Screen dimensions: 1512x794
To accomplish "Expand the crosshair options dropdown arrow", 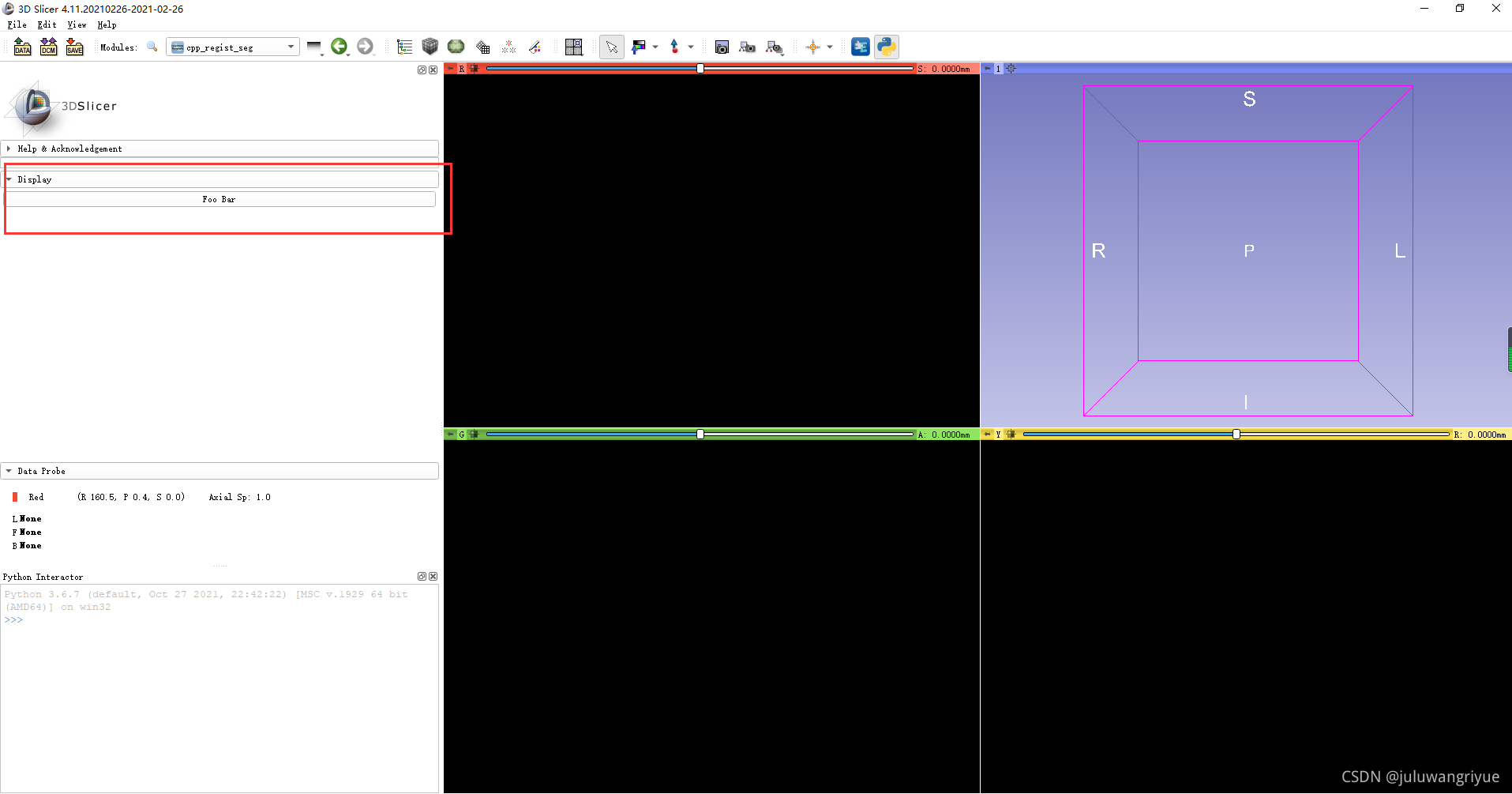I will click(830, 47).
